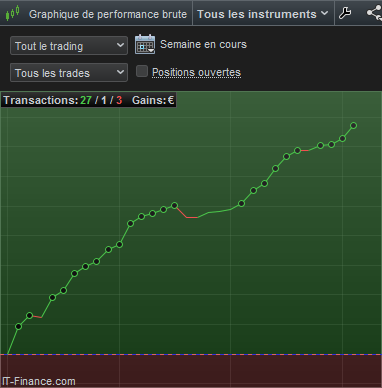Click the Semaine en cours label
Screen dimensions: 382x388
[x=203, y=44]
